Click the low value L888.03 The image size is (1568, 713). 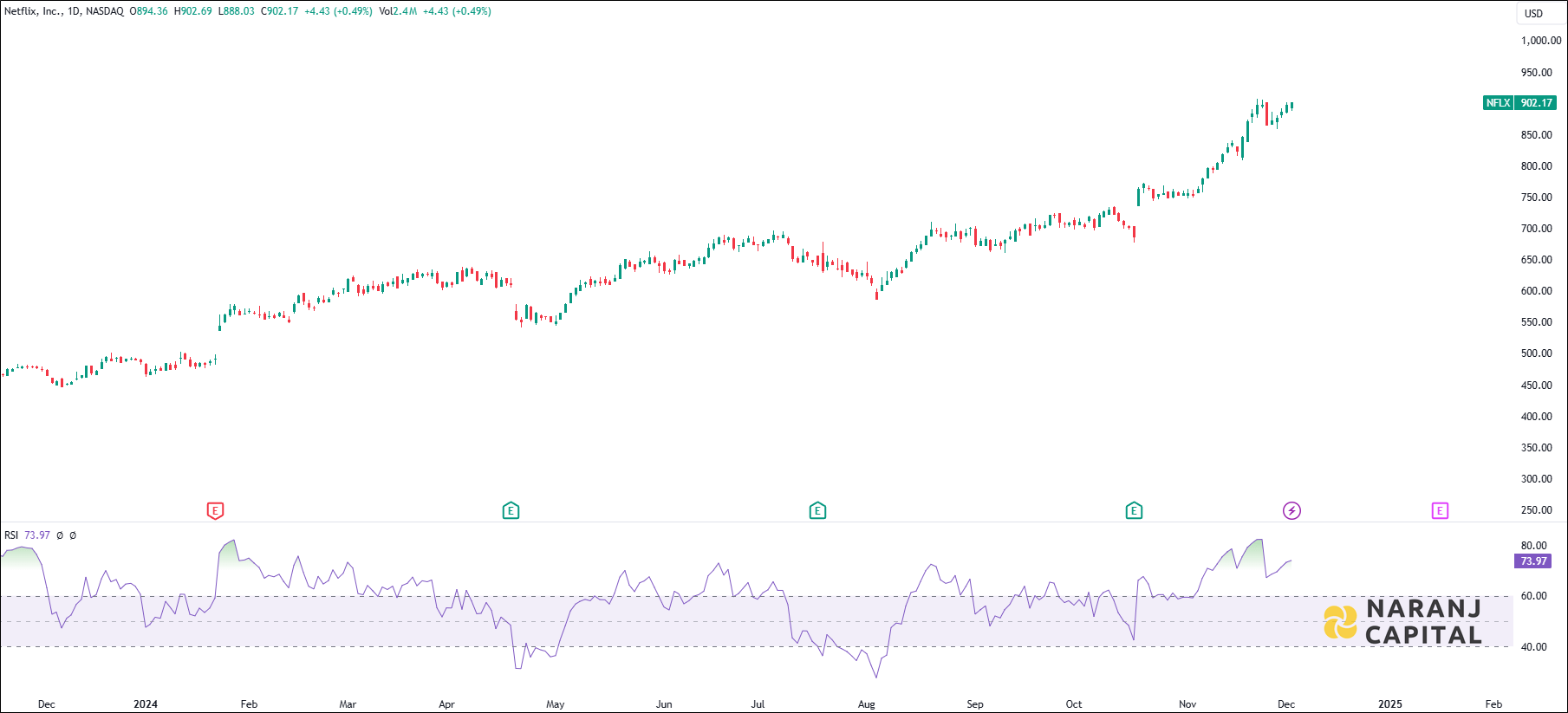point(237,11)
